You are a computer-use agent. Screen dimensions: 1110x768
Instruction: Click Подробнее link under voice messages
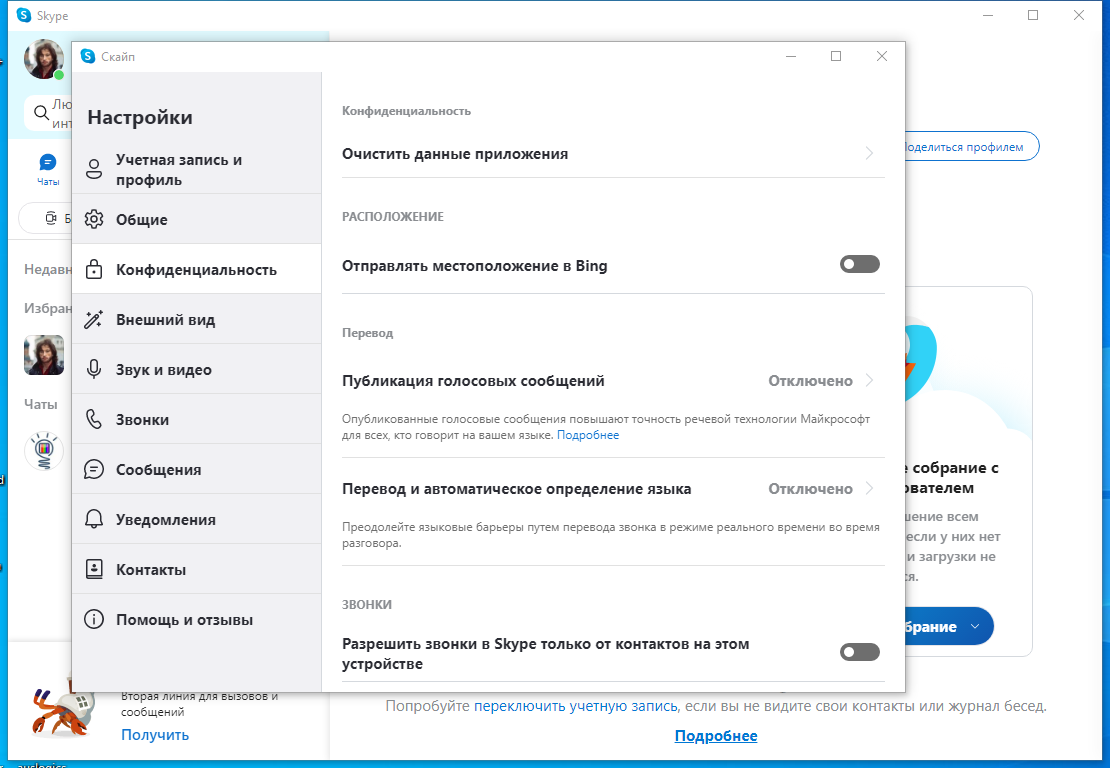click(588, 435)
